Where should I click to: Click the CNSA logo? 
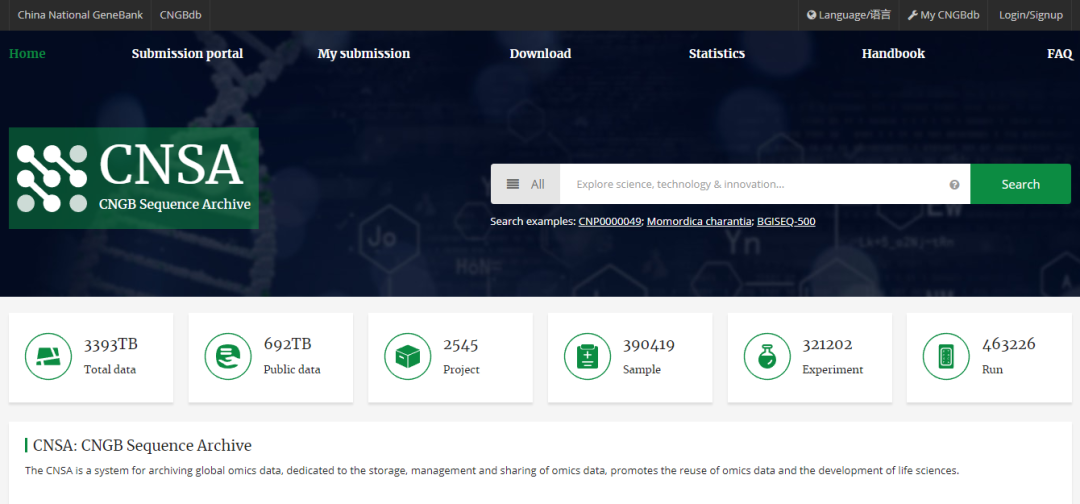(x=134, y=178)
